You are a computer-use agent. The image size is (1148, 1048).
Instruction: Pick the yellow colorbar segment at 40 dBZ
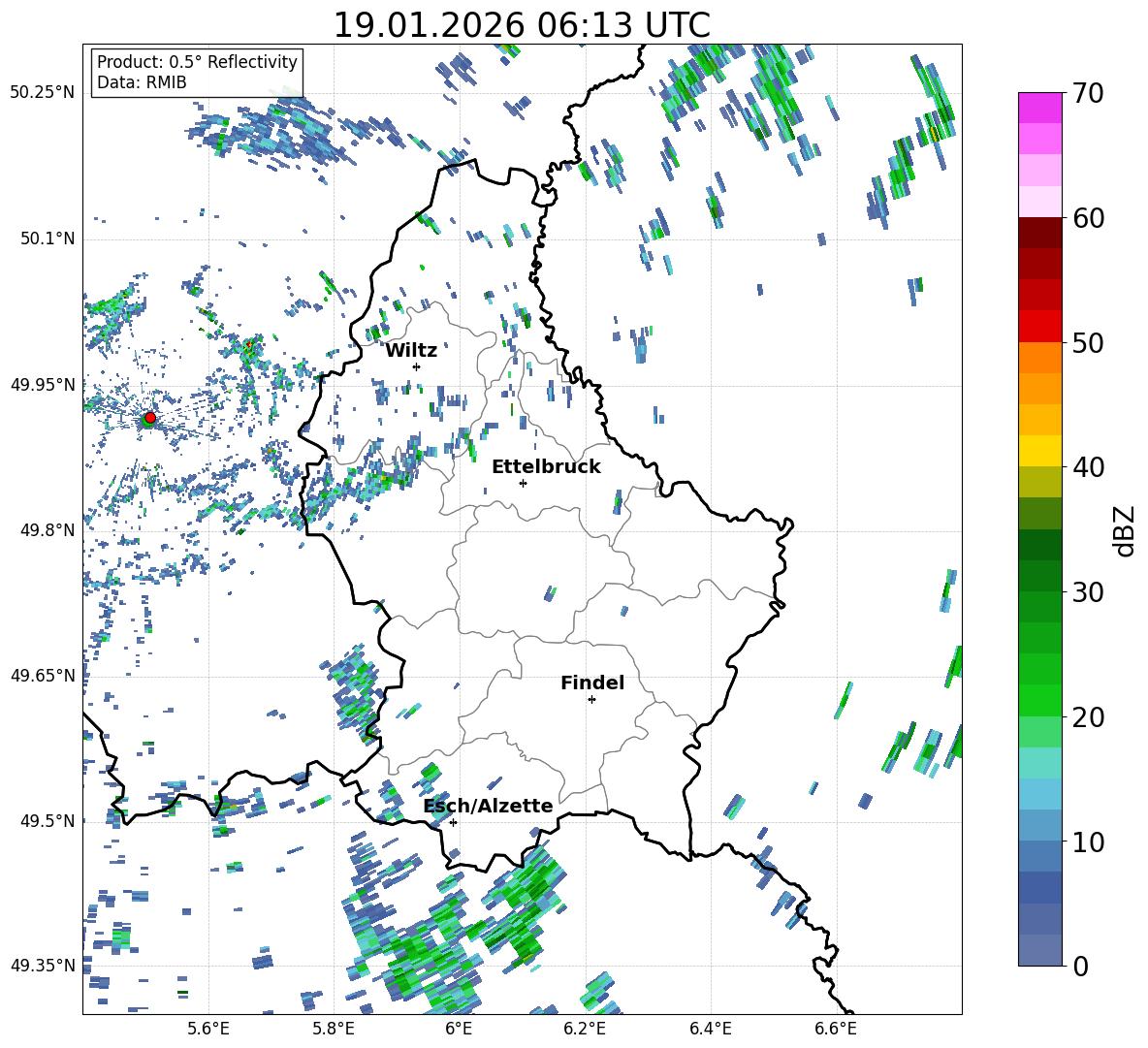pos(1040,451)
